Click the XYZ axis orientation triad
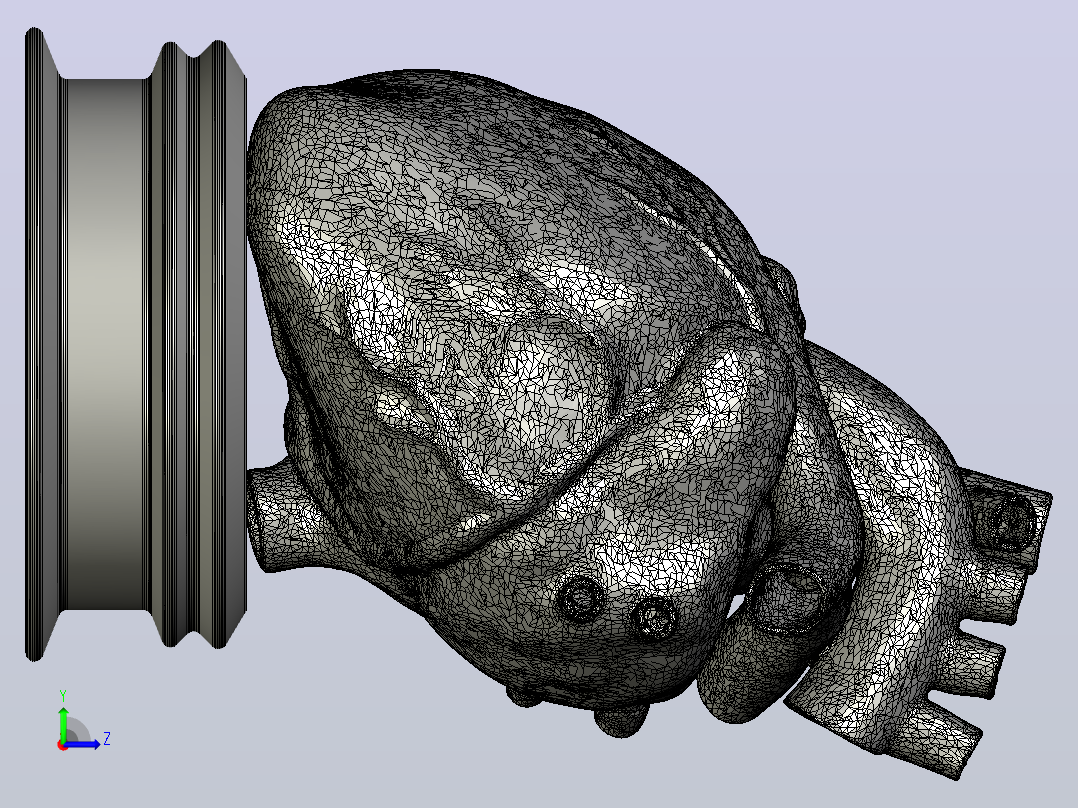The image size is (1078, 808). tap(82, 722)
